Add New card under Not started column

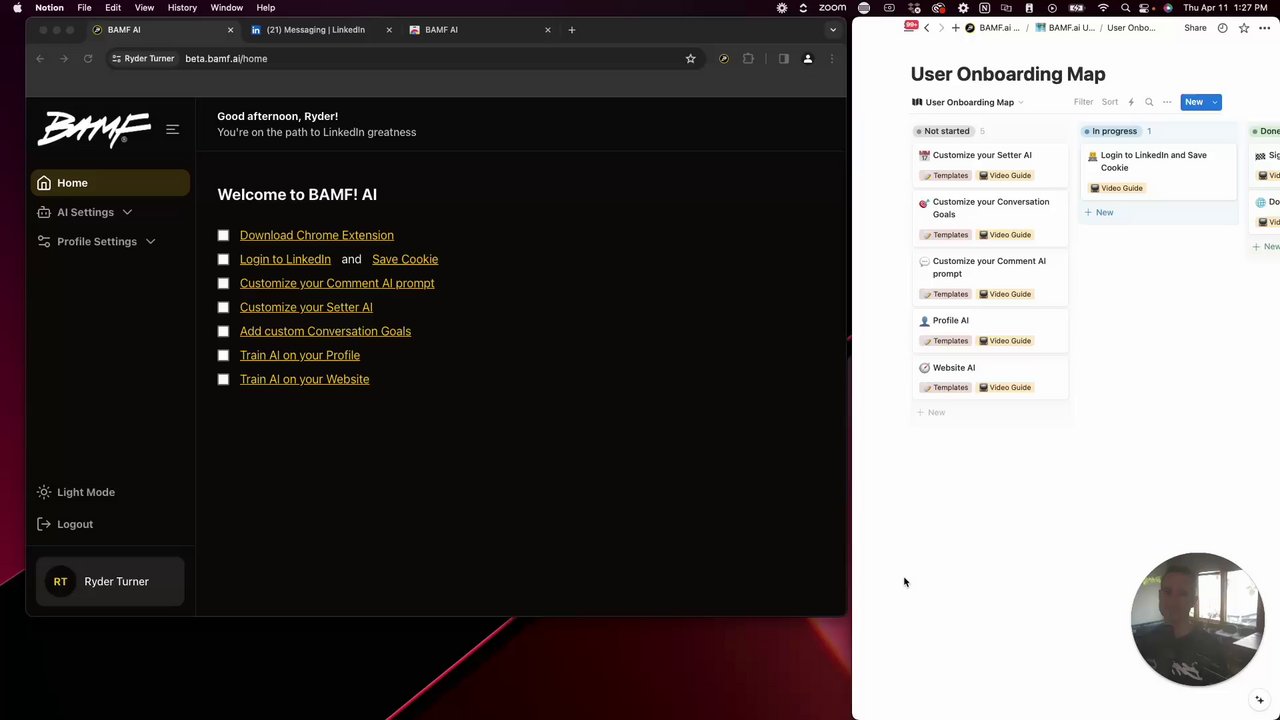click(931, 412)
